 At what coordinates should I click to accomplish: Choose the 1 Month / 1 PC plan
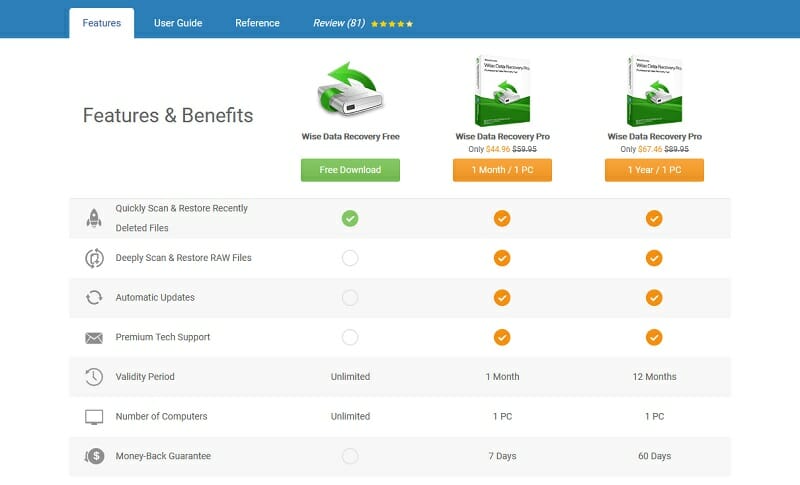[502, 170]
